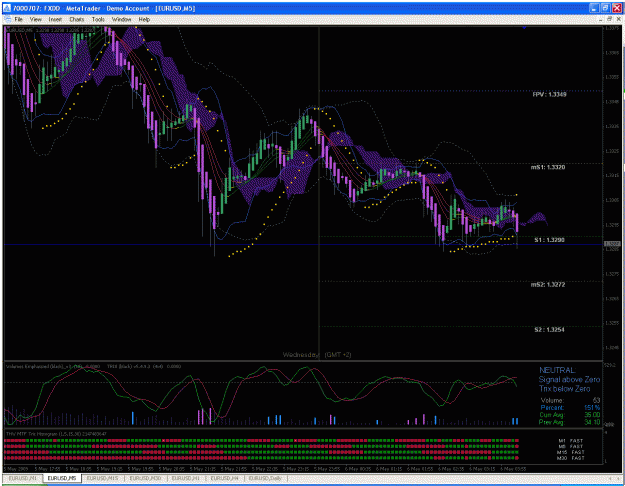Open the View menu

(35, 19)
